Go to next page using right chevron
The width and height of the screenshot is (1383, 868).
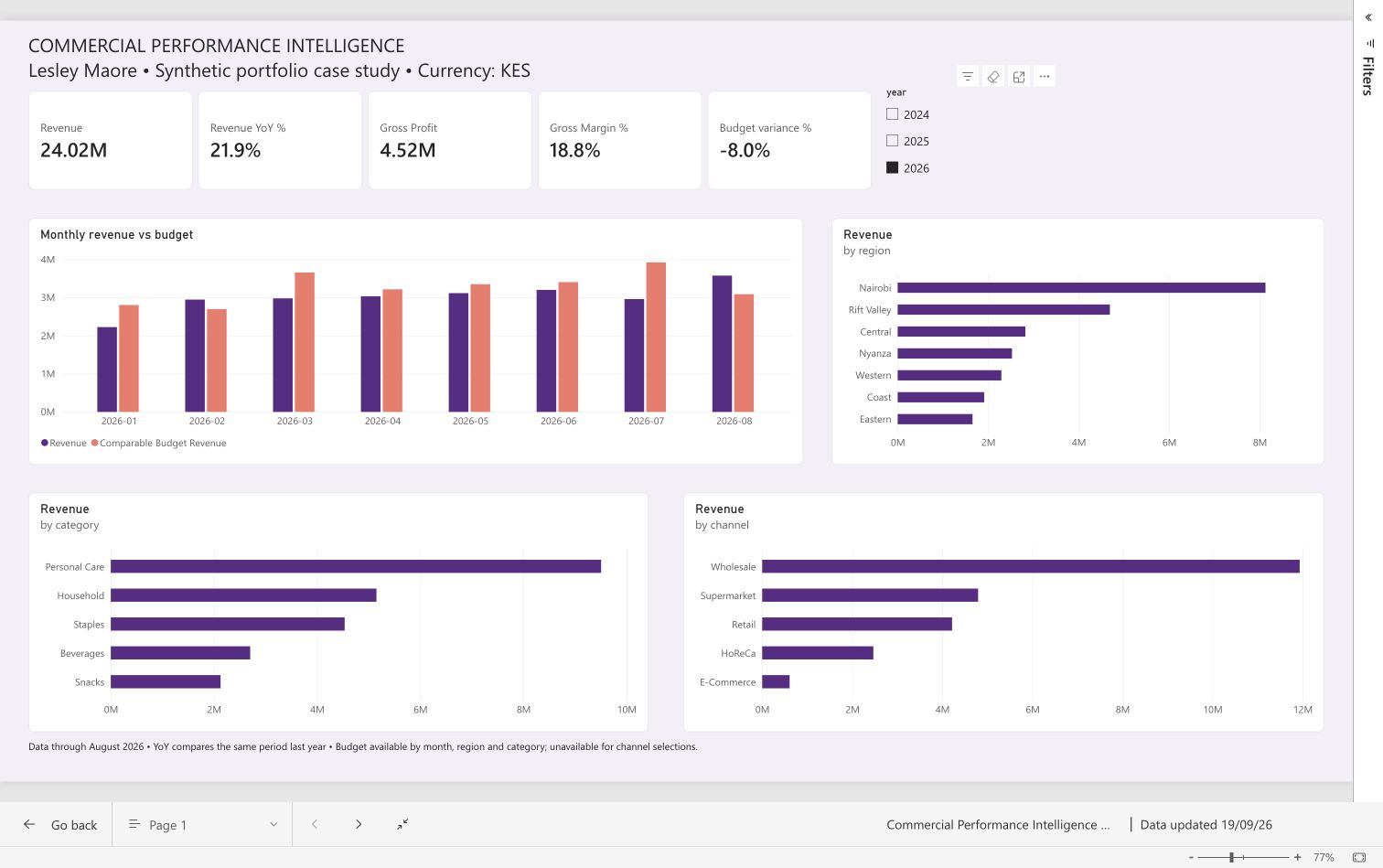point(359,824)
